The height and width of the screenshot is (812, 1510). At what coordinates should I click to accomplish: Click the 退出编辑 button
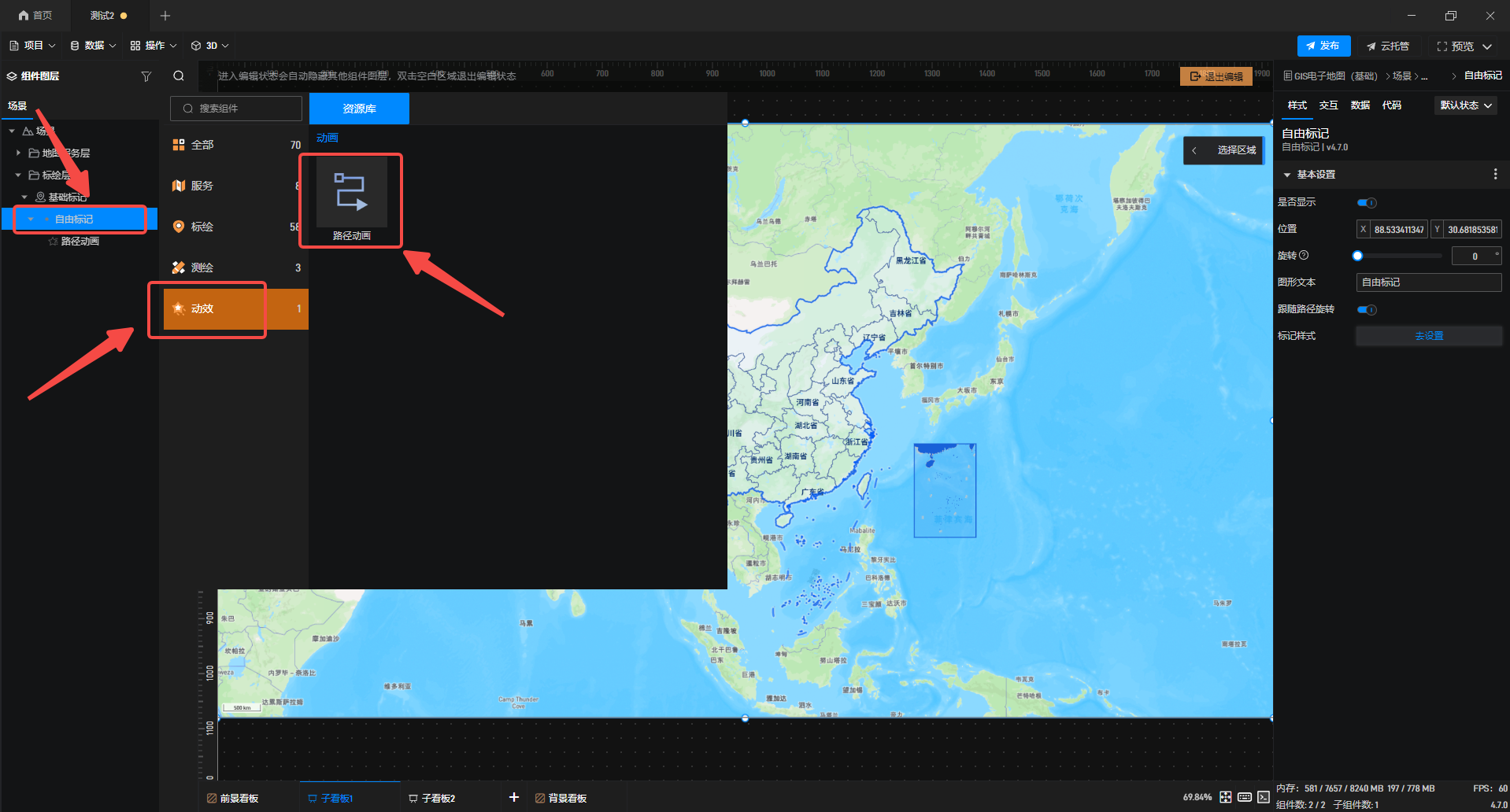click(1216, 76)
